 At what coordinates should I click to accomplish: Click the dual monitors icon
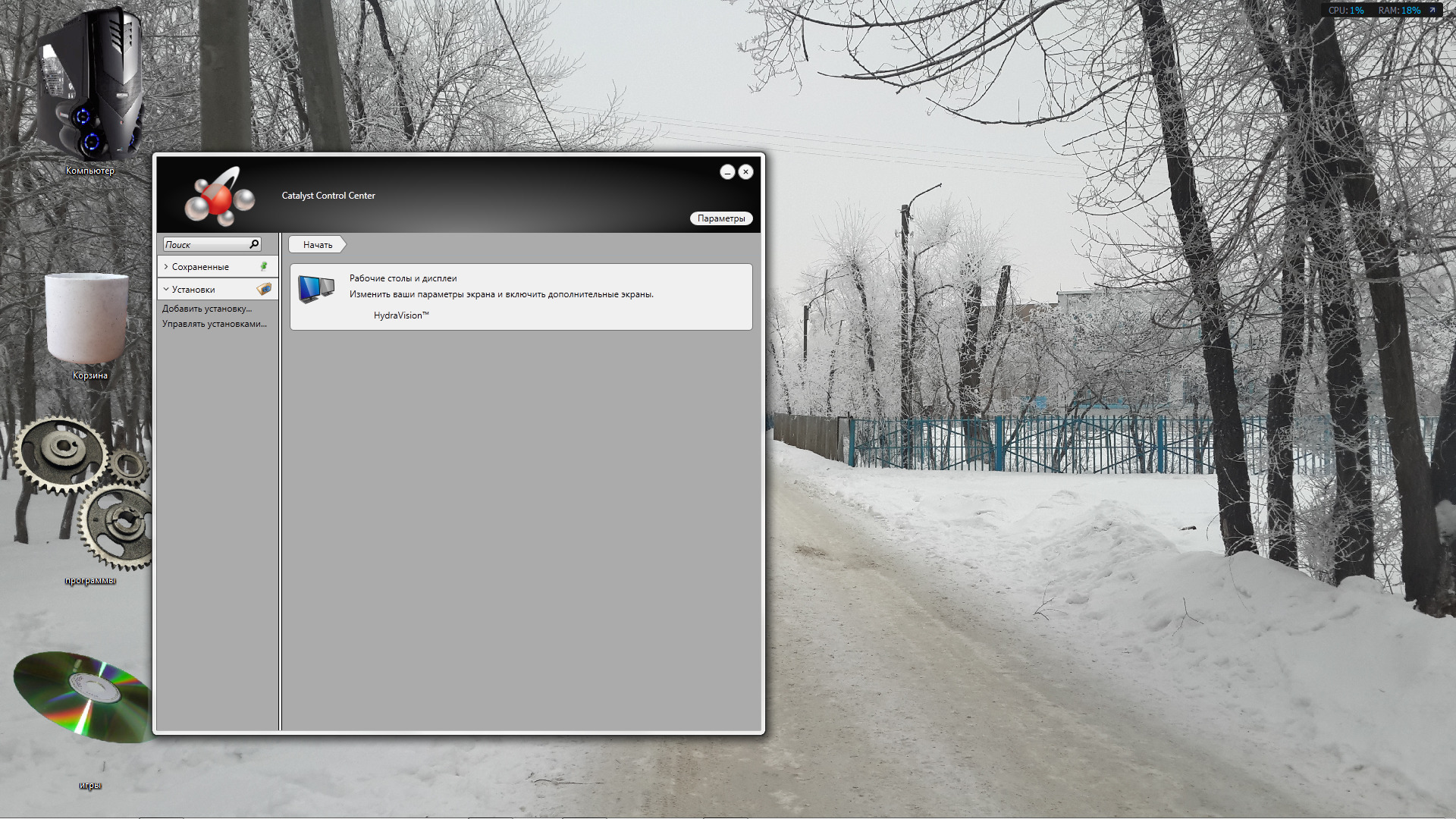pos(316,289)
